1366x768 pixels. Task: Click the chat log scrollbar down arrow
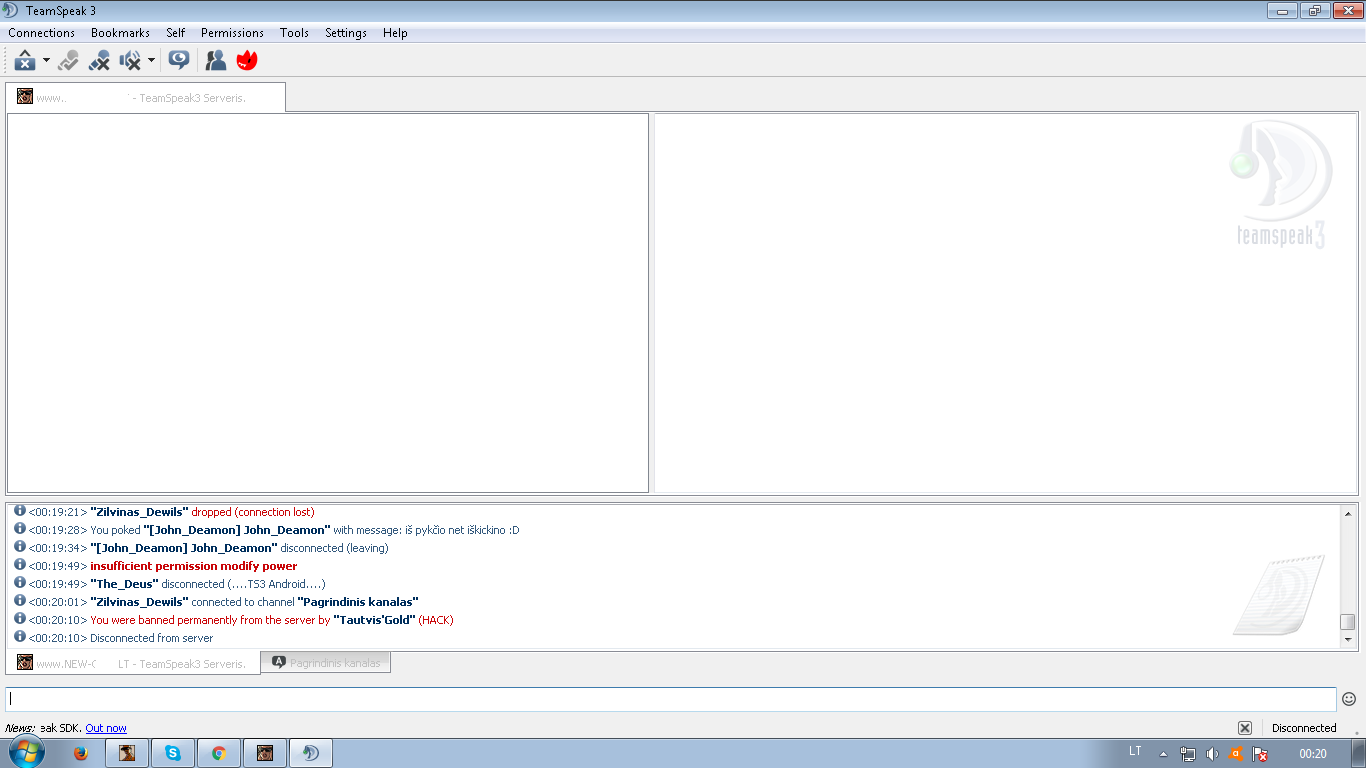point(1348,639)
